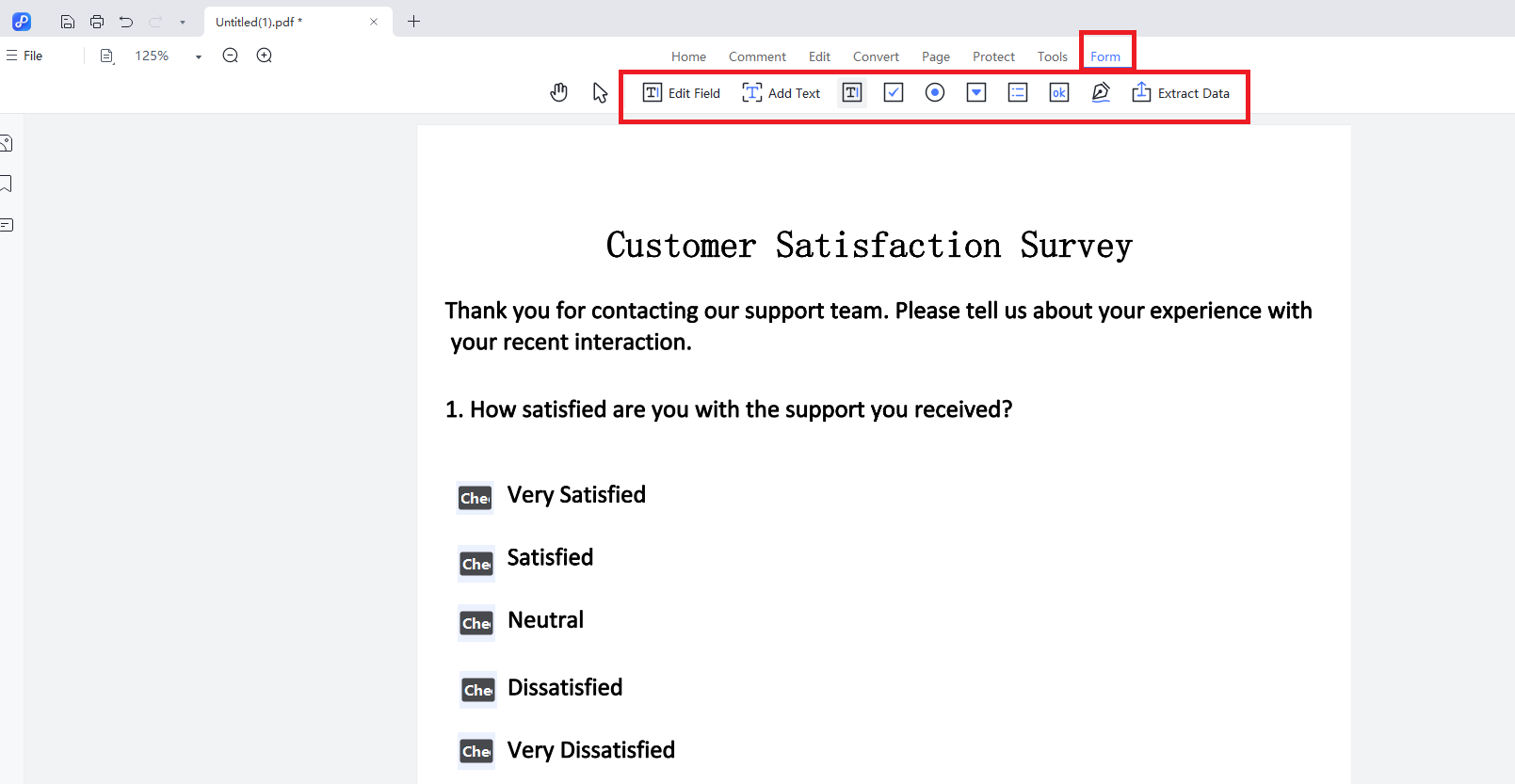Screen dimensions: 1515x784
Task: Click the Neutral check box field
Action: (476, 623)
